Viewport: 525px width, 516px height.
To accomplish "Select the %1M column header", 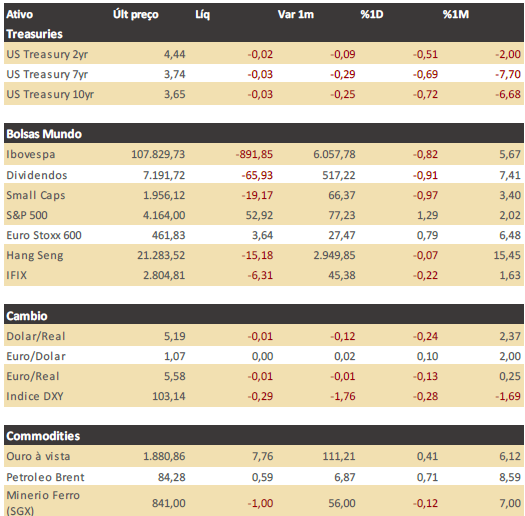I will [x=456, y=14].
